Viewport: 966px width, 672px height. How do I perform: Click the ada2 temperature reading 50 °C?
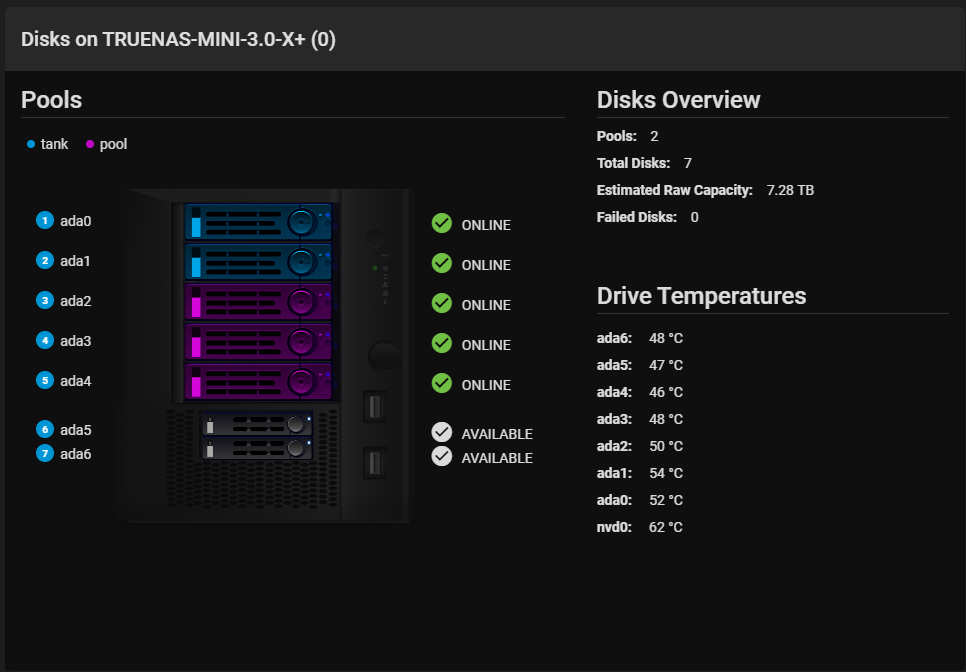(666, 447)
